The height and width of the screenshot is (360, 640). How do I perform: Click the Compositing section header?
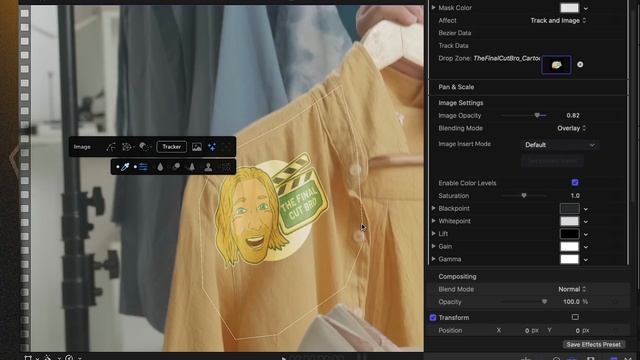pos(457,276)
